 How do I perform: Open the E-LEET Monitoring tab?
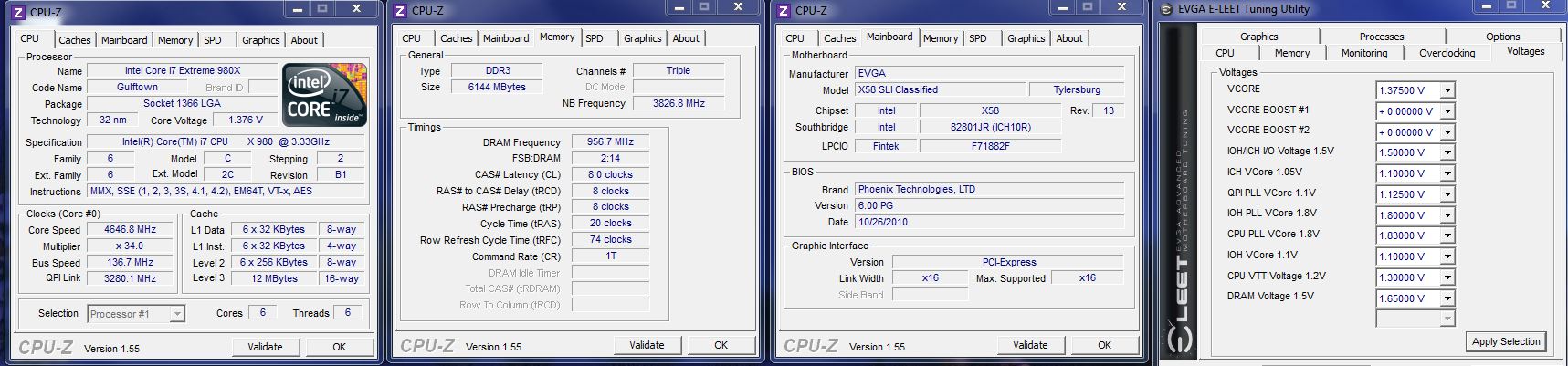(1363, 53)
